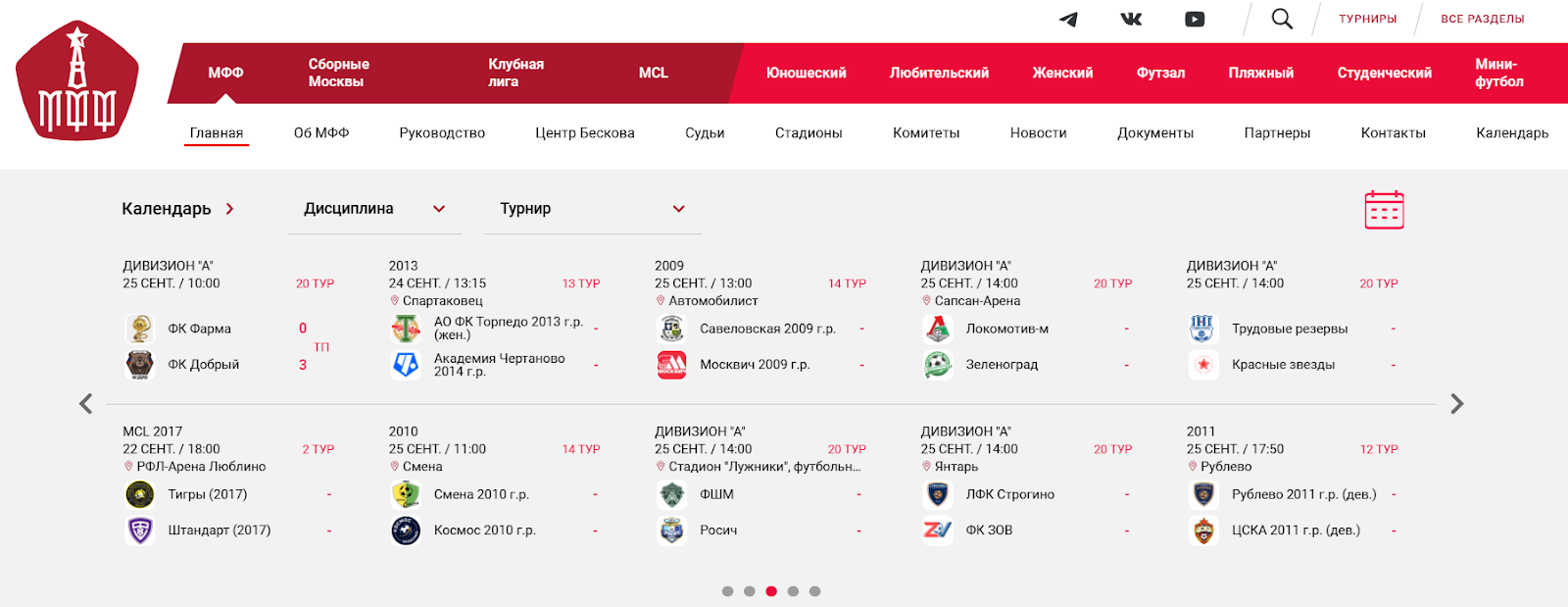Screen dimensions: 1568x607
Task: Go to next matches with right arrow
Action: [x=1457, y=404]
